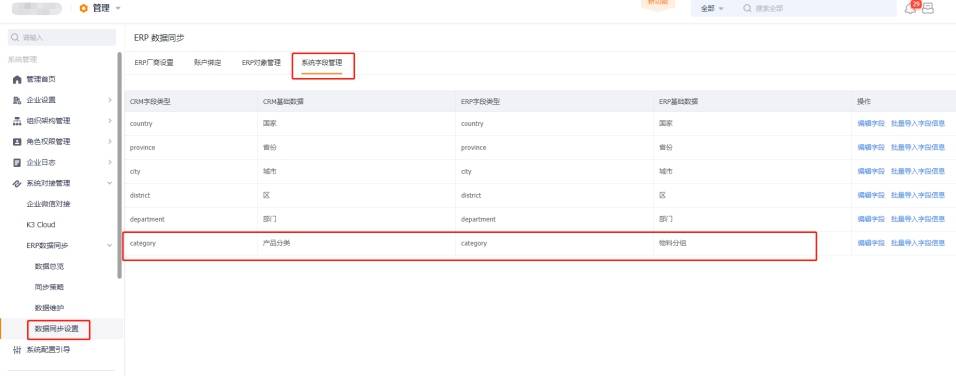Viewport: 956px width, 376px height.
Task: Click the 系统配置引导 sliders icon
Action: [x=17, y=350]
